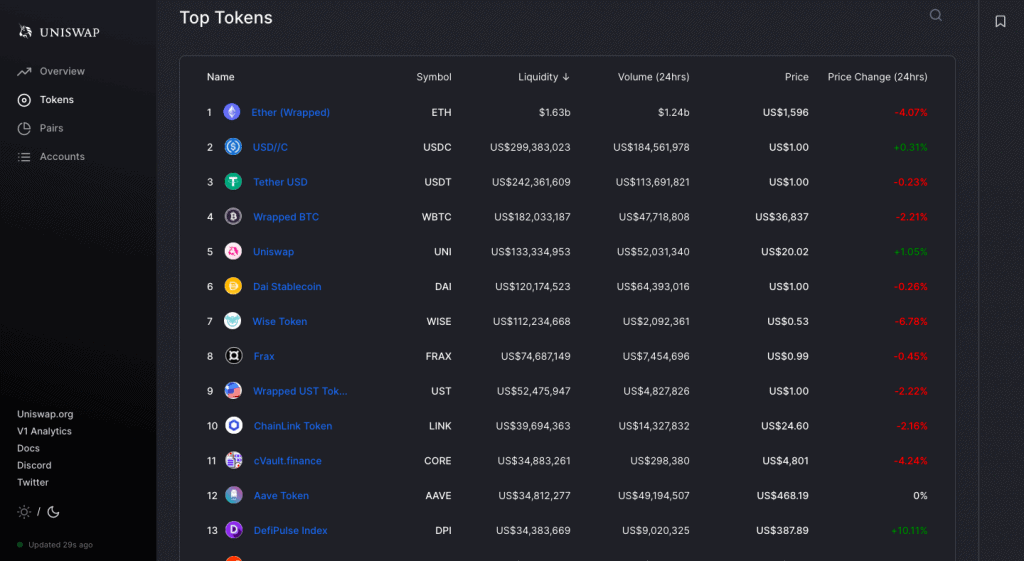Open the Docs link
The width and height of the screenshot is (1024, 561).
[29, 448]
